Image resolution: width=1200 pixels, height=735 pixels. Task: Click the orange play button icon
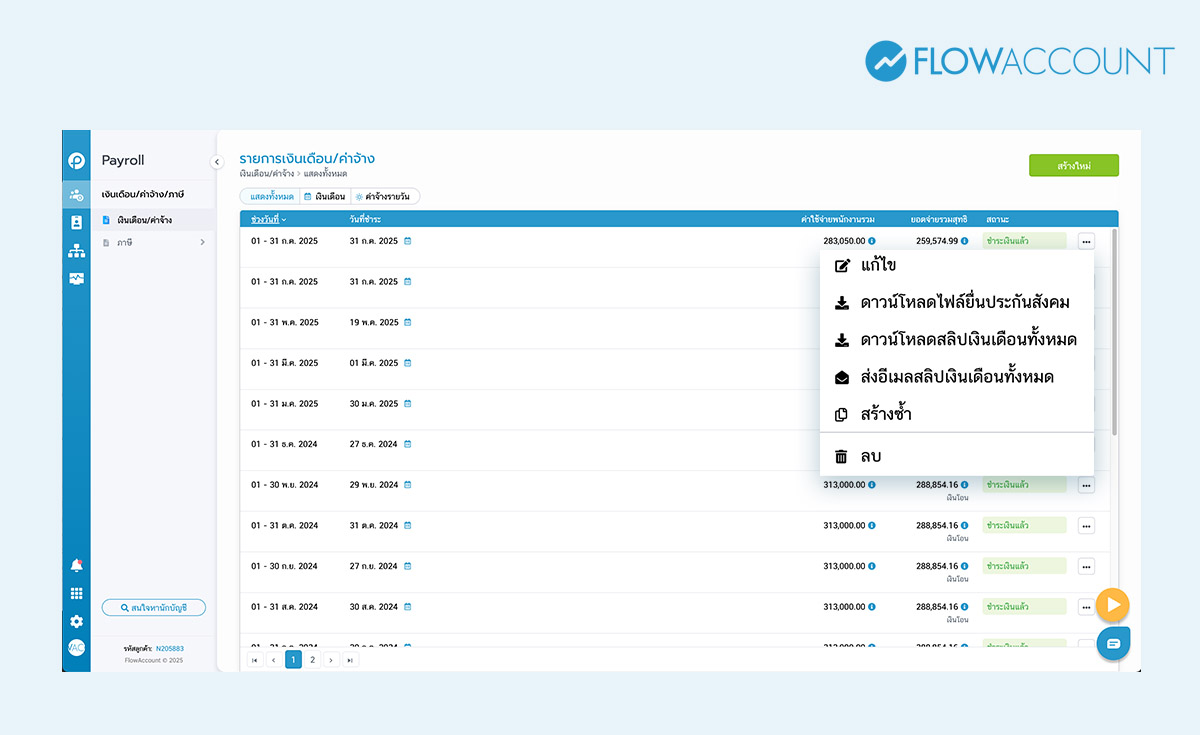point(1112,605)
